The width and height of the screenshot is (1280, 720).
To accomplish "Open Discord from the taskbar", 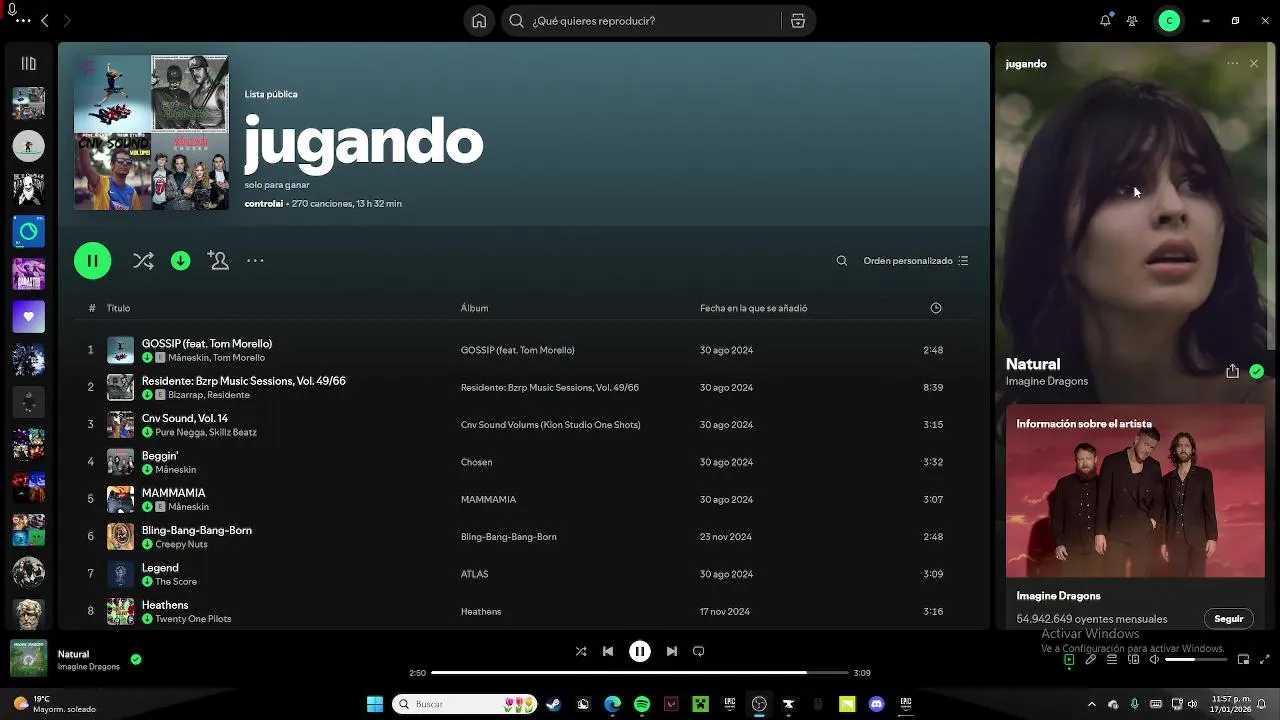I will coord(877,704).
